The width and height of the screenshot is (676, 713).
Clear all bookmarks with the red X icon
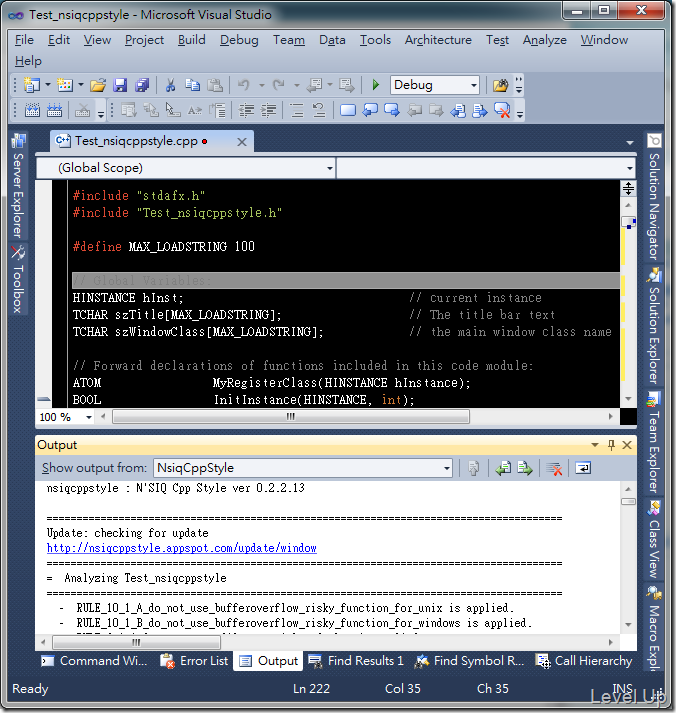(x=502, y=110)
